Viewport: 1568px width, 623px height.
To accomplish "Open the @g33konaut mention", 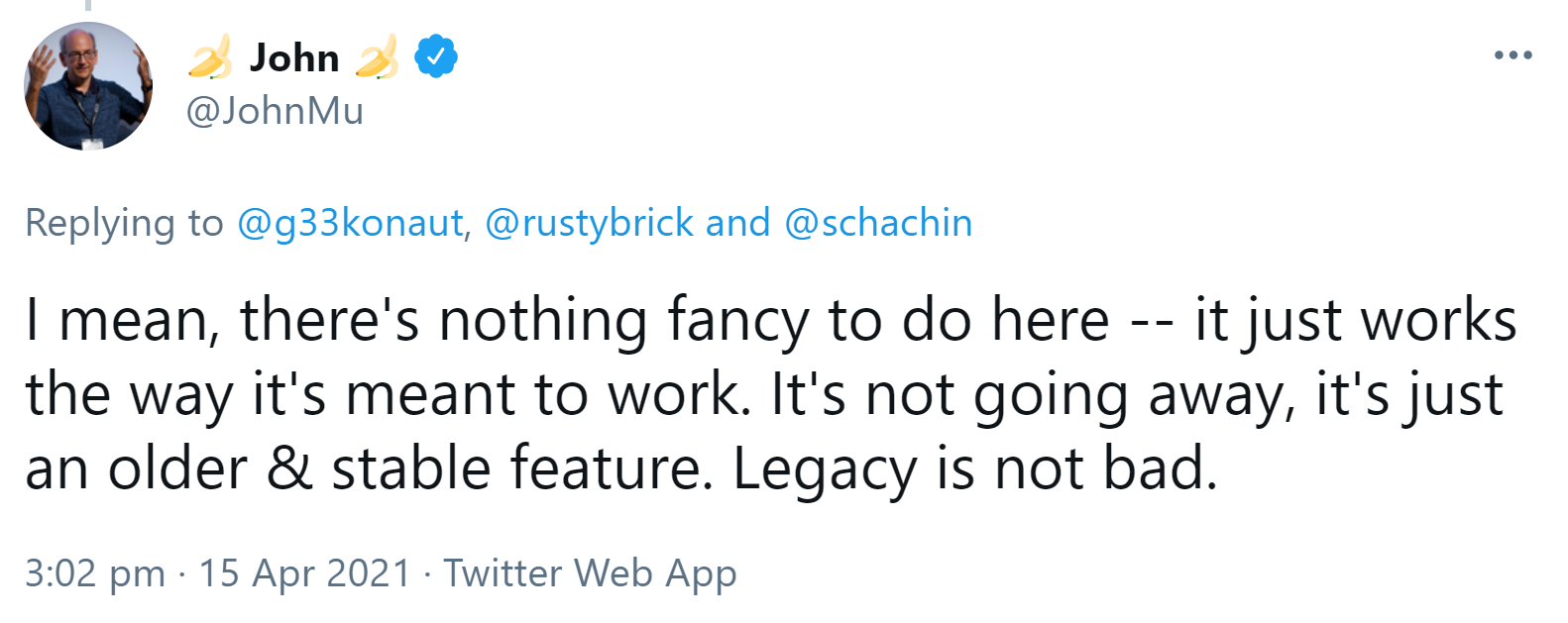I will 350,223.
